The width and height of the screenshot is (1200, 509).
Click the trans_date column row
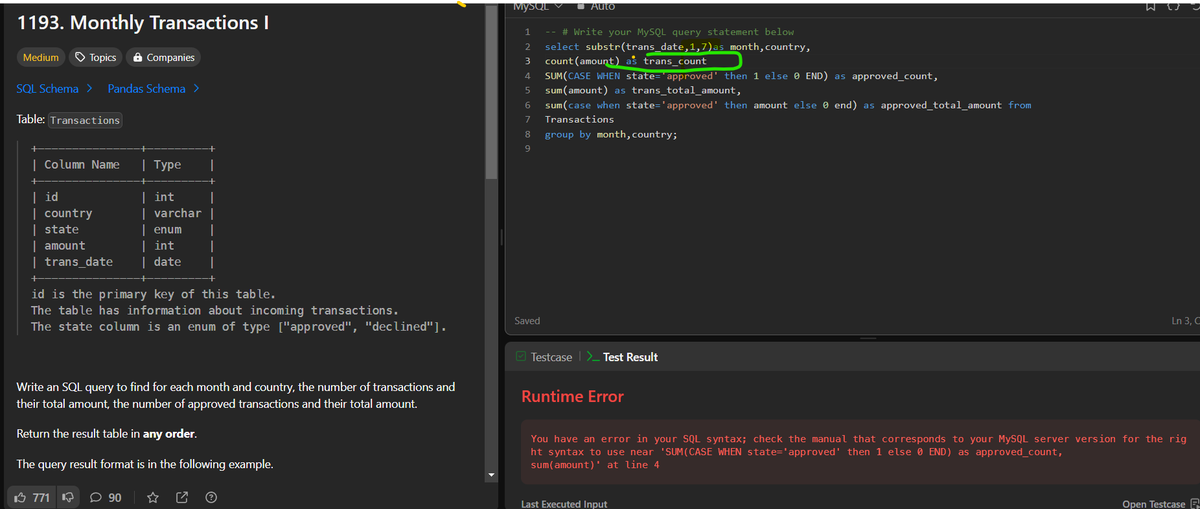122,262
